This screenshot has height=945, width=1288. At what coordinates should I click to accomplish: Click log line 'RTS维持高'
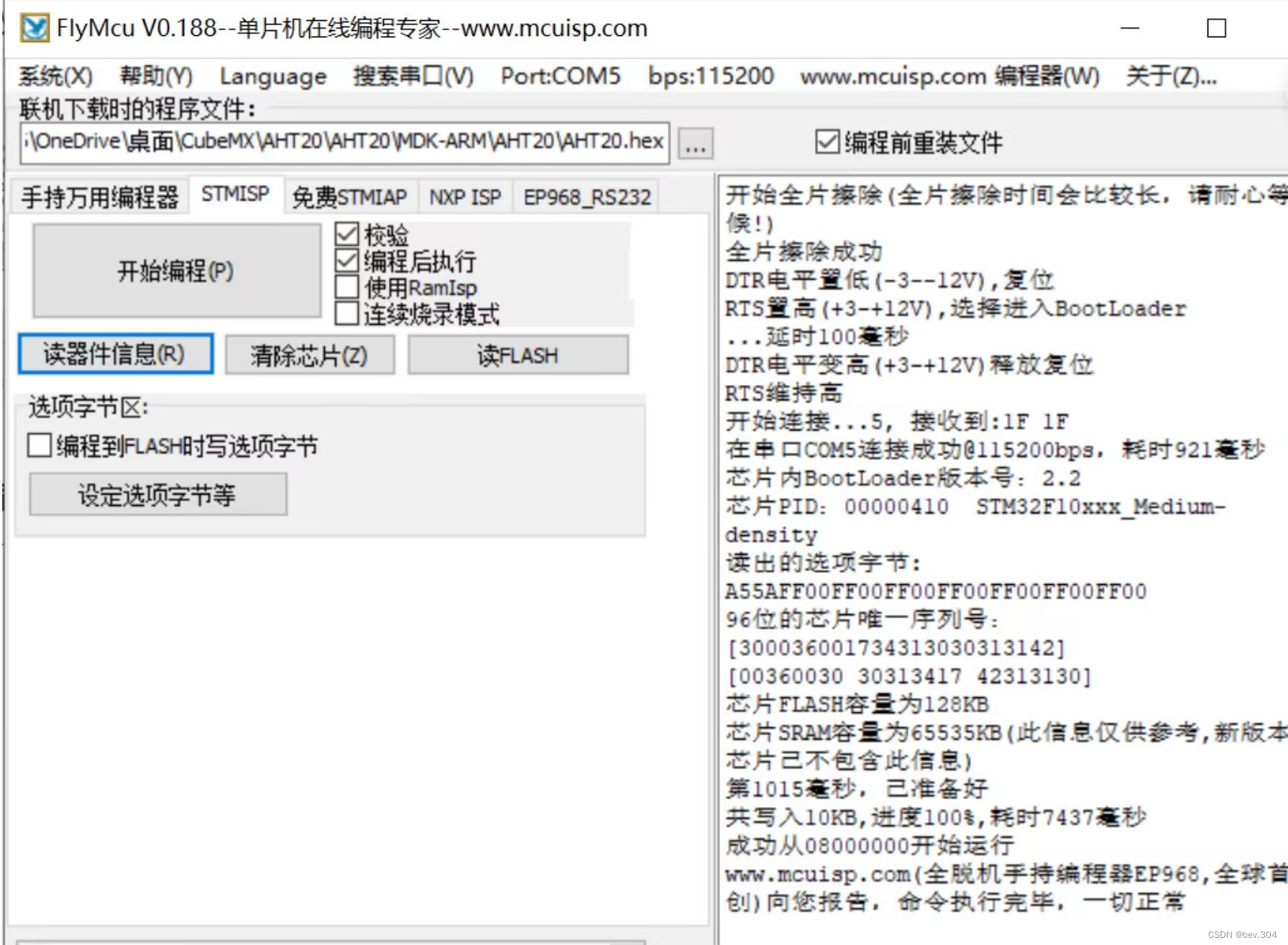[x=783, y=393]
